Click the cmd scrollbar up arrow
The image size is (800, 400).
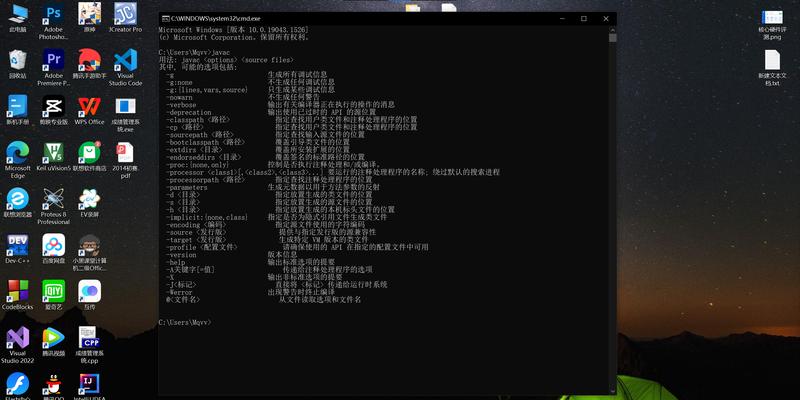[613, 29]
